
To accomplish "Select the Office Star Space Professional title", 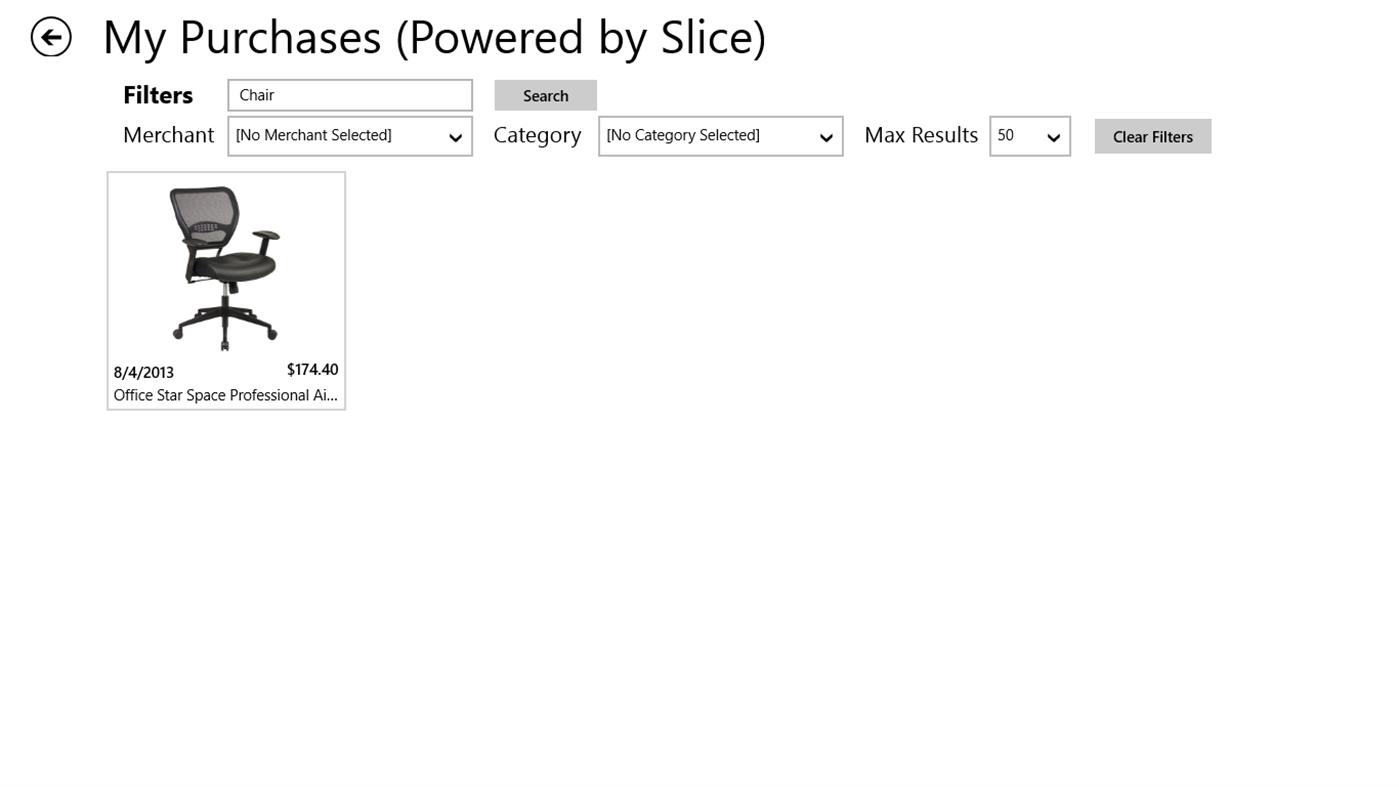I will tap(225, 394).
